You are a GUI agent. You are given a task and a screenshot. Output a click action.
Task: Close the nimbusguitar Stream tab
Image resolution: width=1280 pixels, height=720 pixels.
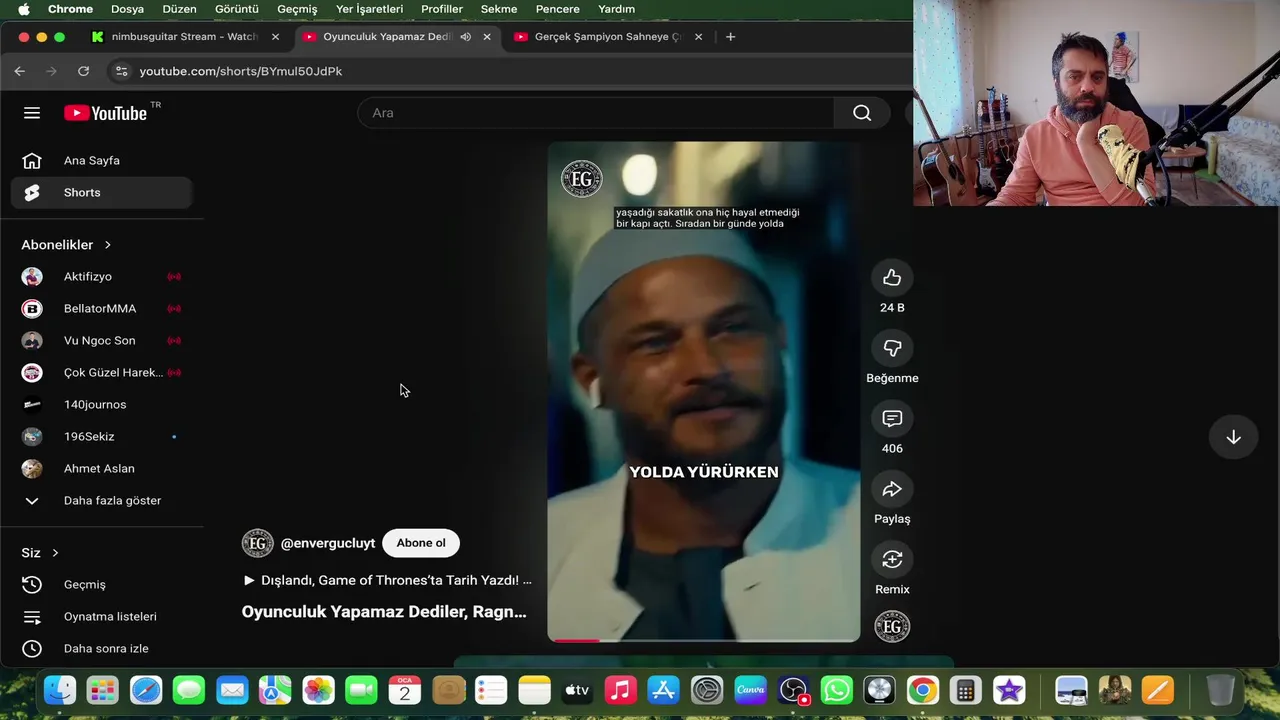pyautogui.click(x=275, y=37)
